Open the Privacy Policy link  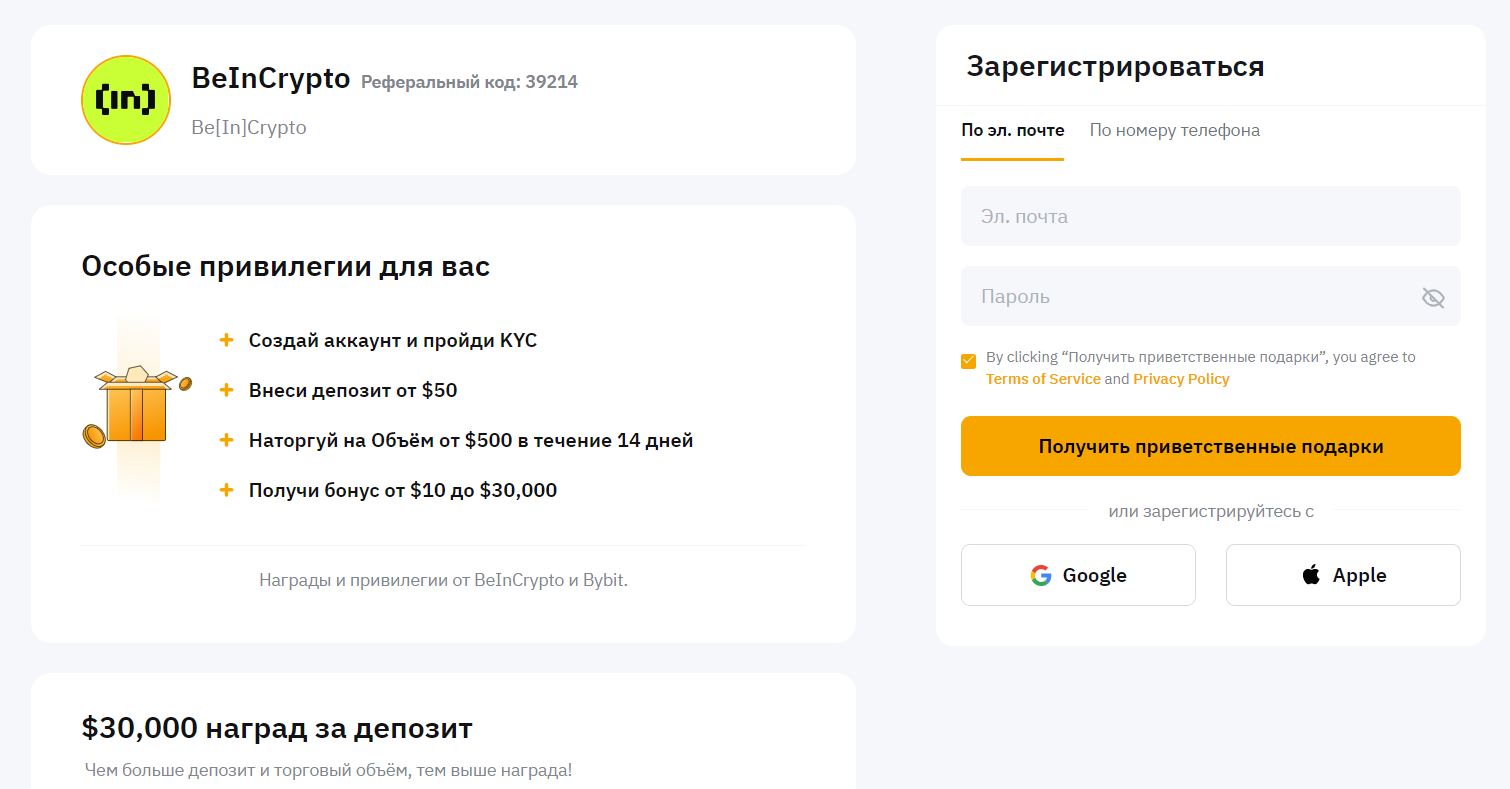pyautogui.click(x=1181, y=379)
